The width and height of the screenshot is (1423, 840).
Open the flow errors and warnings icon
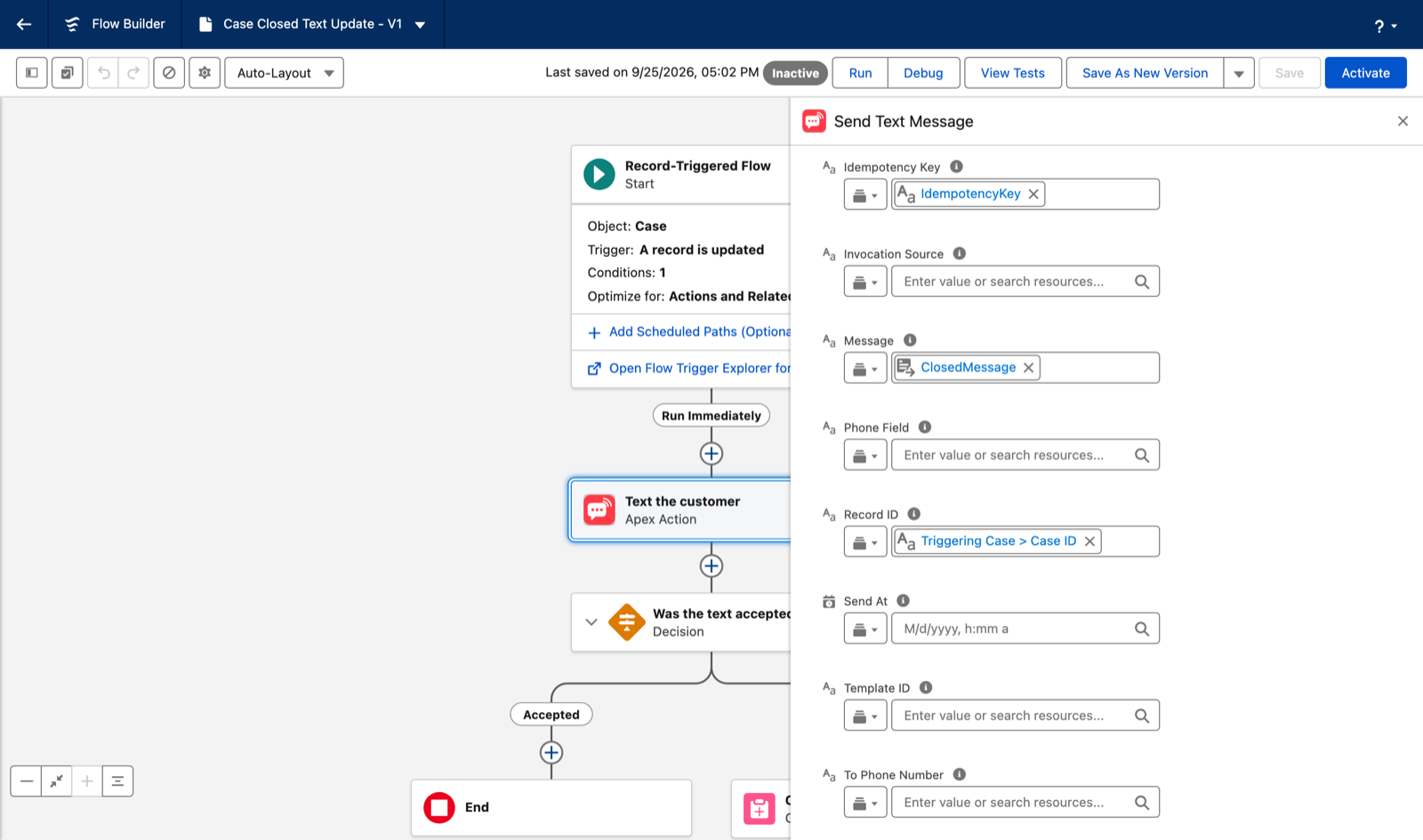pos(169,73)
